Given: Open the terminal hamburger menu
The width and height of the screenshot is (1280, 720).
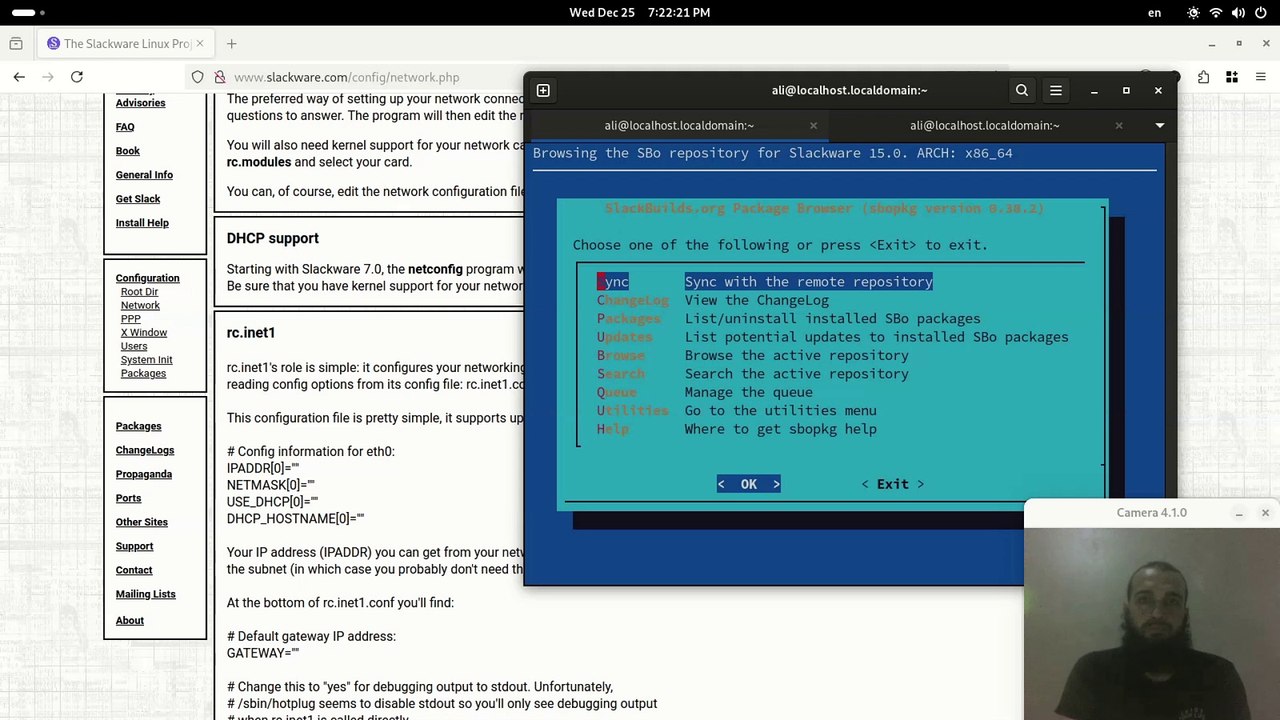Looking at the screenshot, I should click(x=1056, y=90).
